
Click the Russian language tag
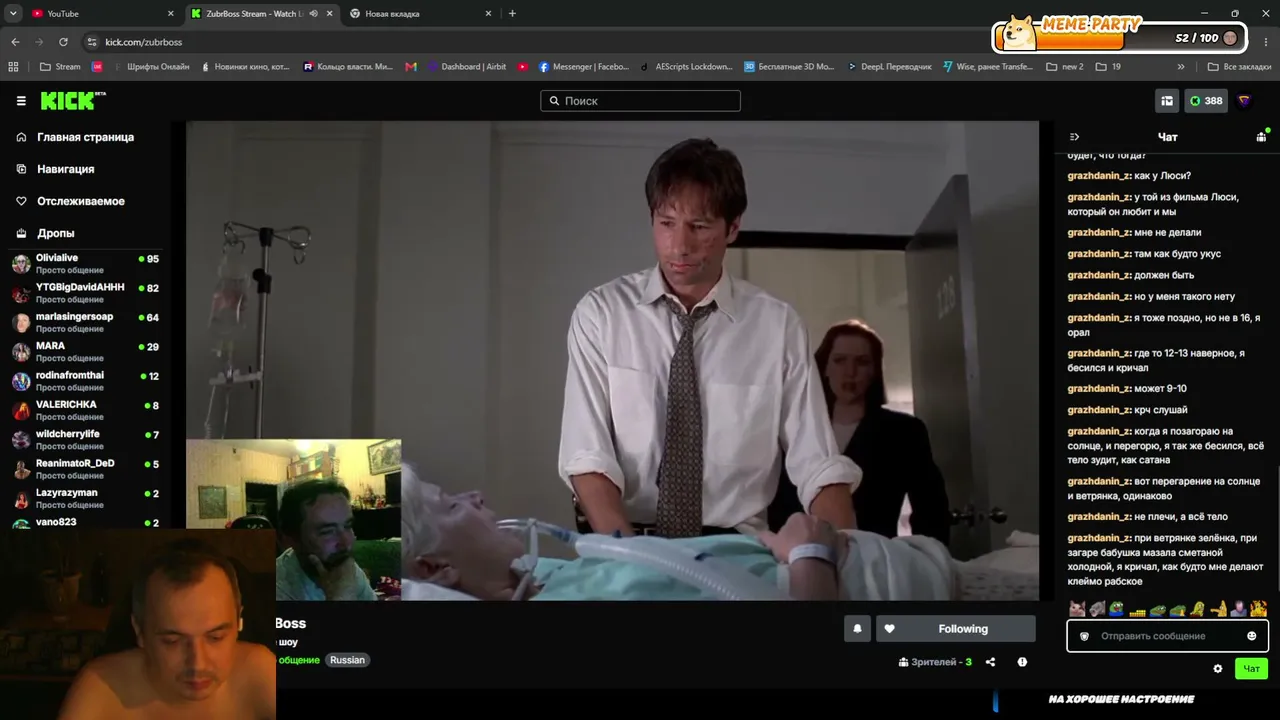[x=347, y=660]
